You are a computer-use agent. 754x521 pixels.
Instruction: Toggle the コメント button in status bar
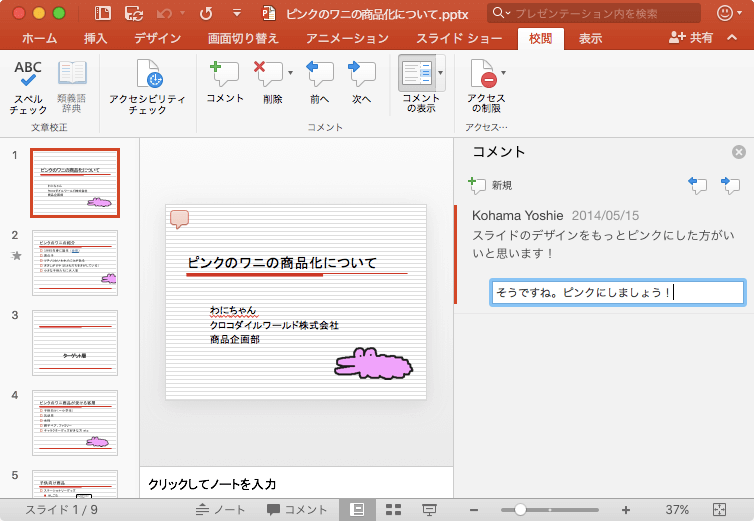pyautogui.click(x=297, y=509)
